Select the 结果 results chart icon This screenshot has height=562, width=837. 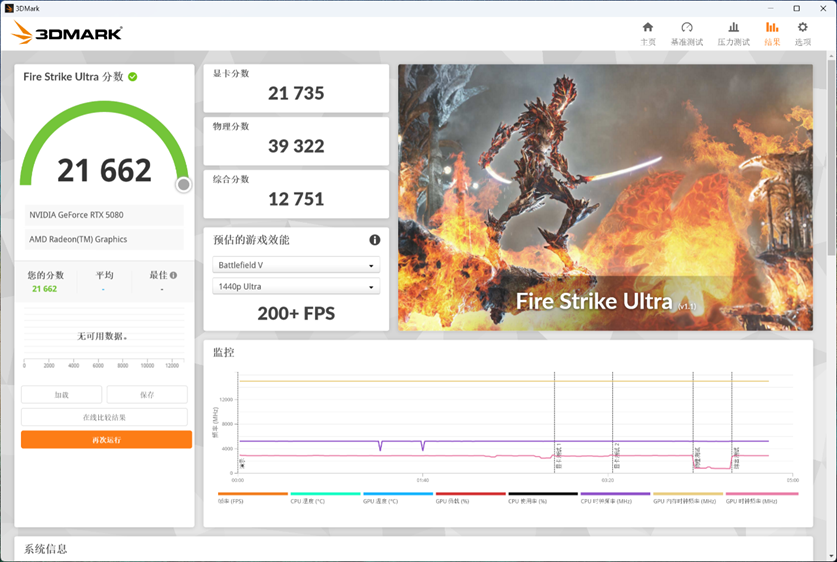click(772, 33)
